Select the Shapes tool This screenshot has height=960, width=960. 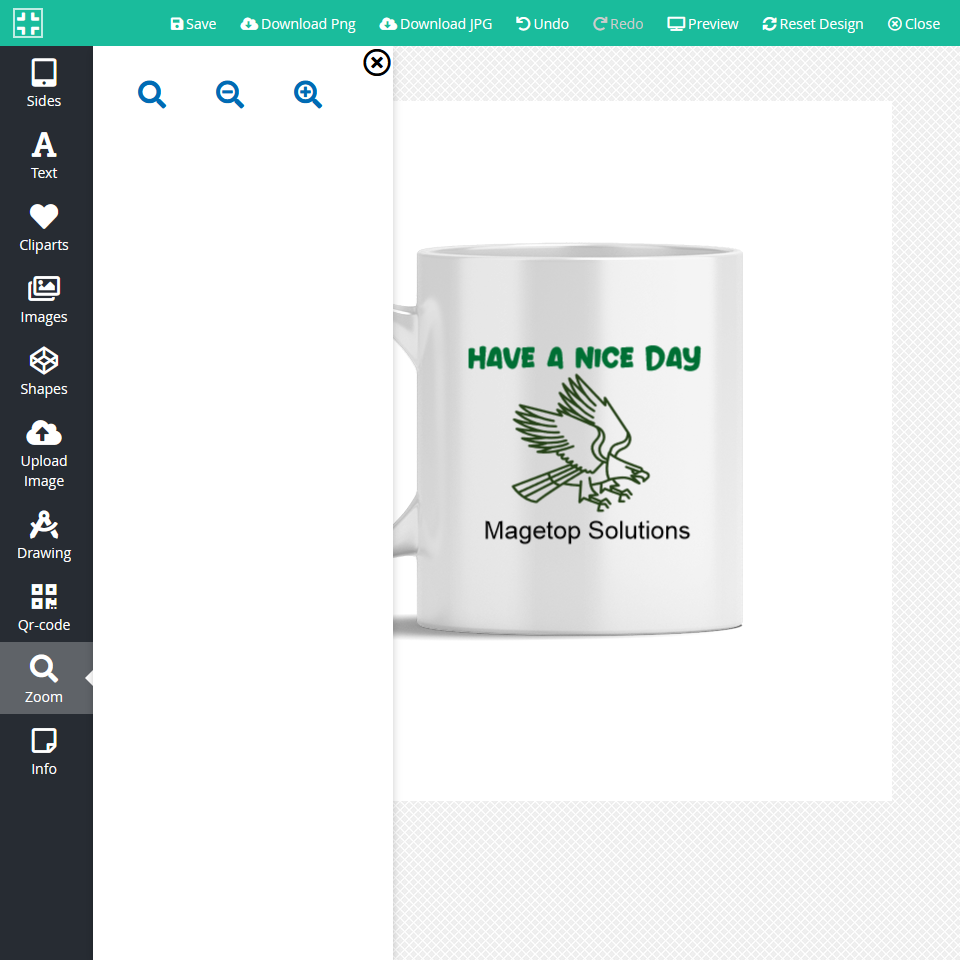pos(44,371)
